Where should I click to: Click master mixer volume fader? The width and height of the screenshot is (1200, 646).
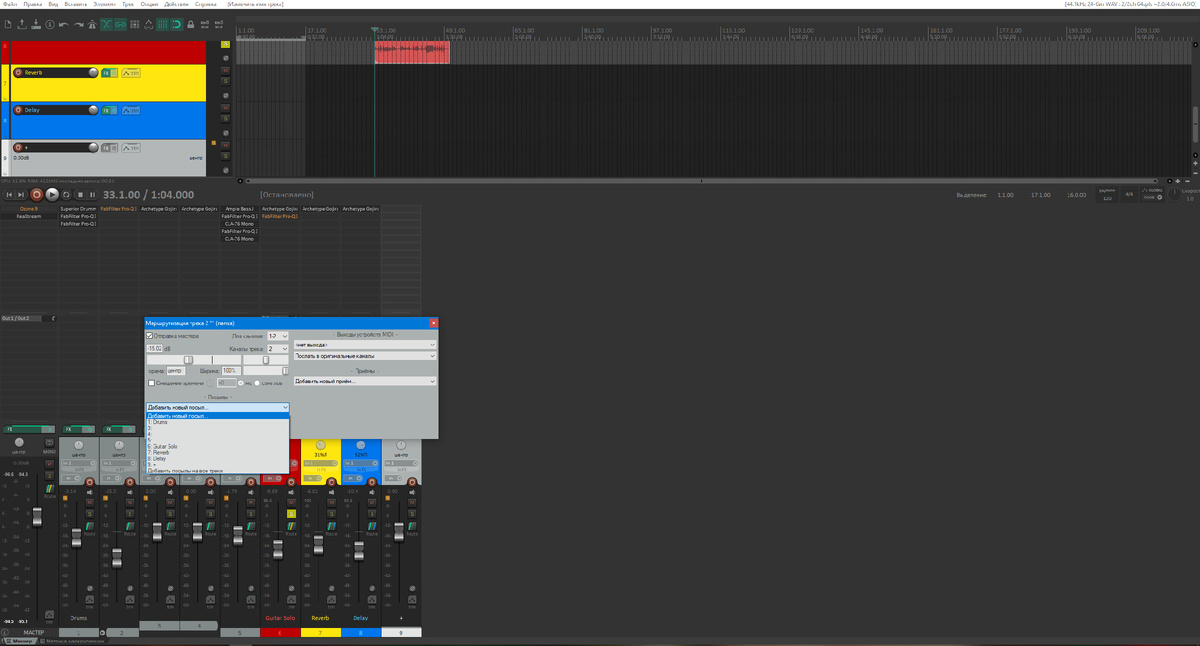point(37,517)
